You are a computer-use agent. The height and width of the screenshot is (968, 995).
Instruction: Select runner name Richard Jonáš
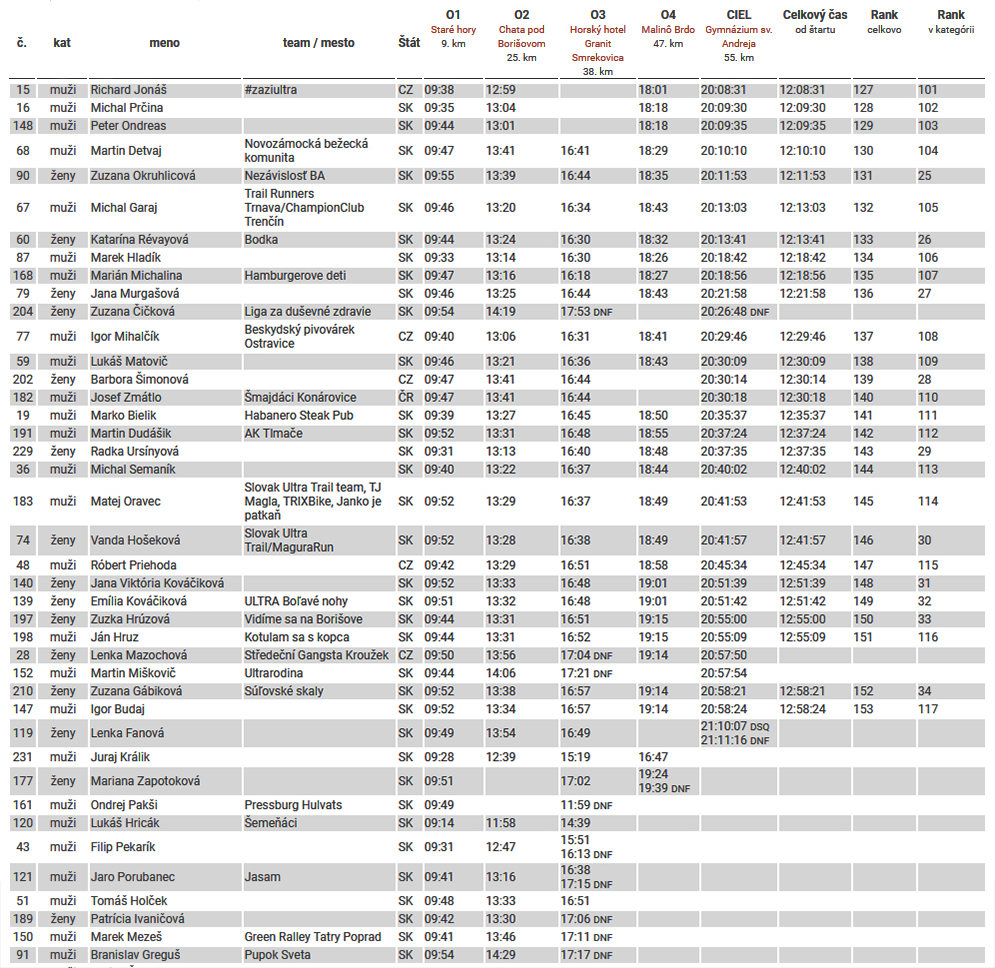[129, 90]
